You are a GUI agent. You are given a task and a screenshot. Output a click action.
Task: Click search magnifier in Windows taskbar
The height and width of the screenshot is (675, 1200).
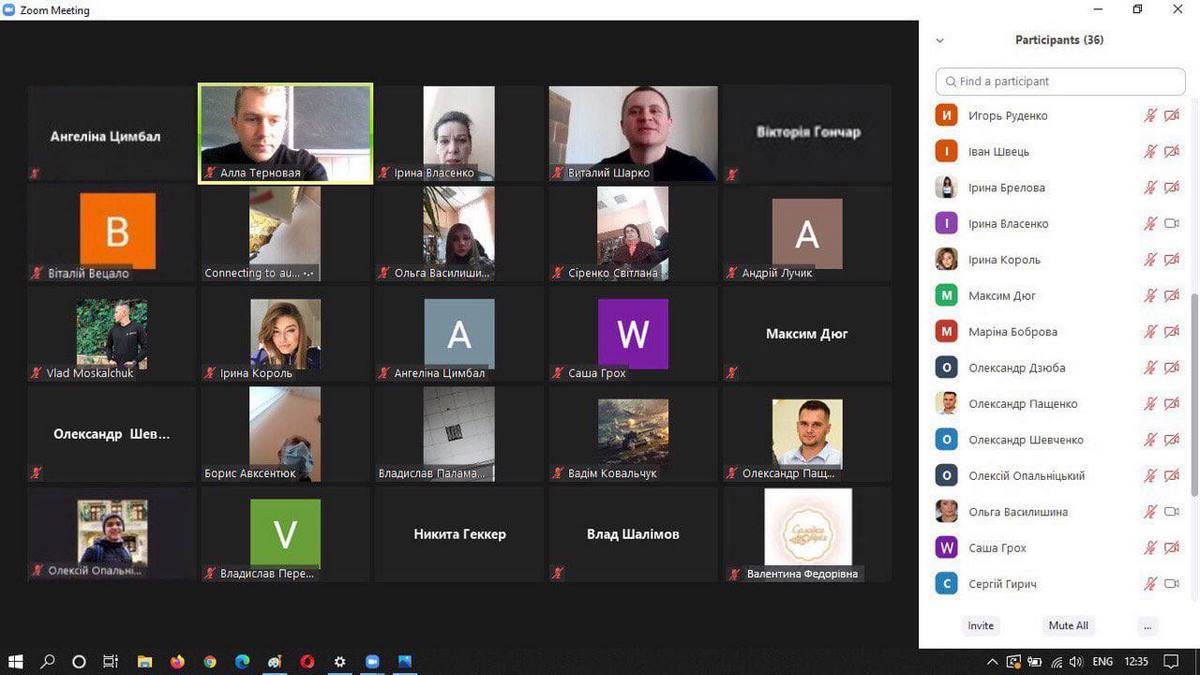[47, 662]
